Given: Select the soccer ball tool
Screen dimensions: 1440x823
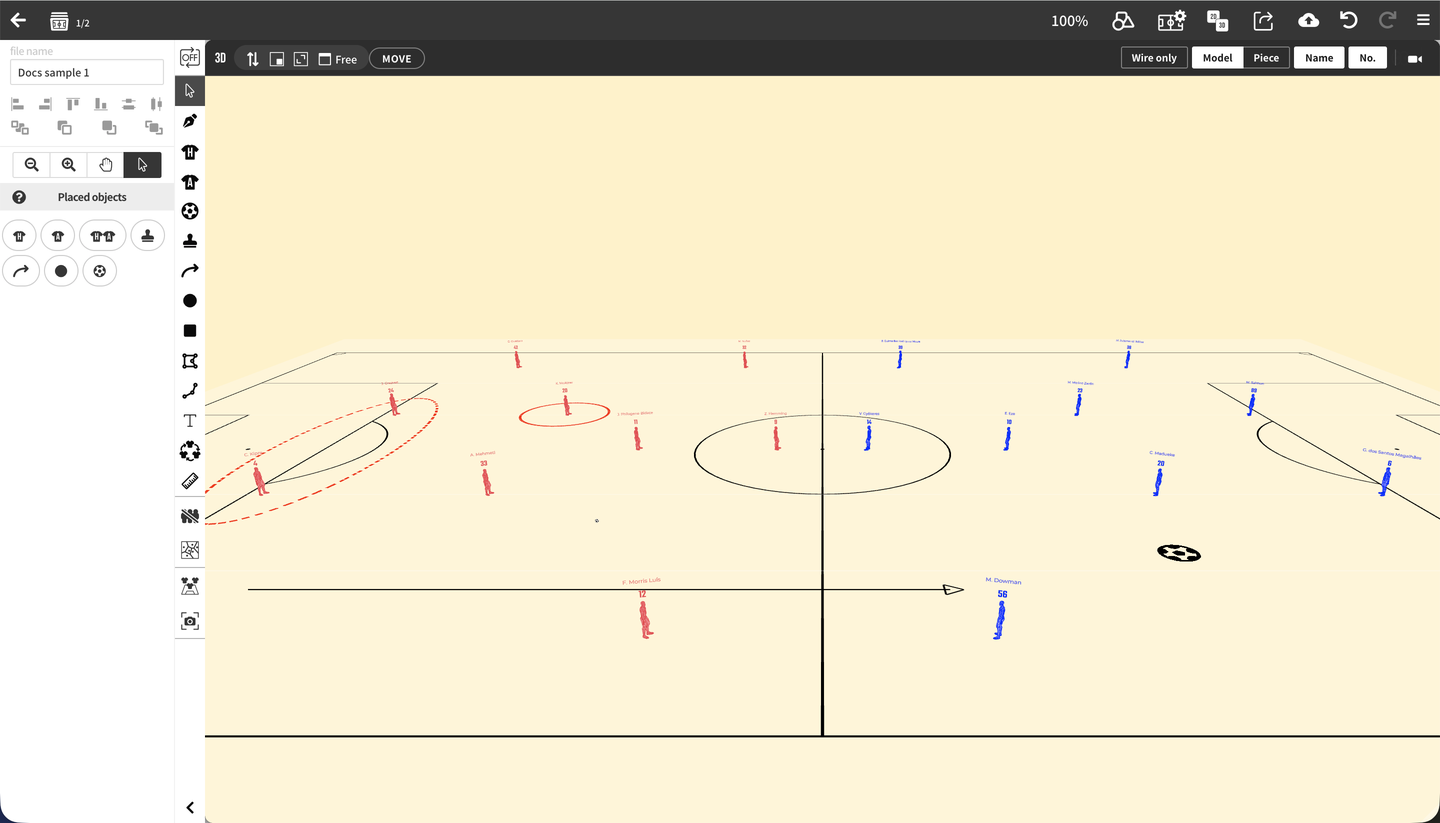Looking at the screenshot, I should click(190, 211).
